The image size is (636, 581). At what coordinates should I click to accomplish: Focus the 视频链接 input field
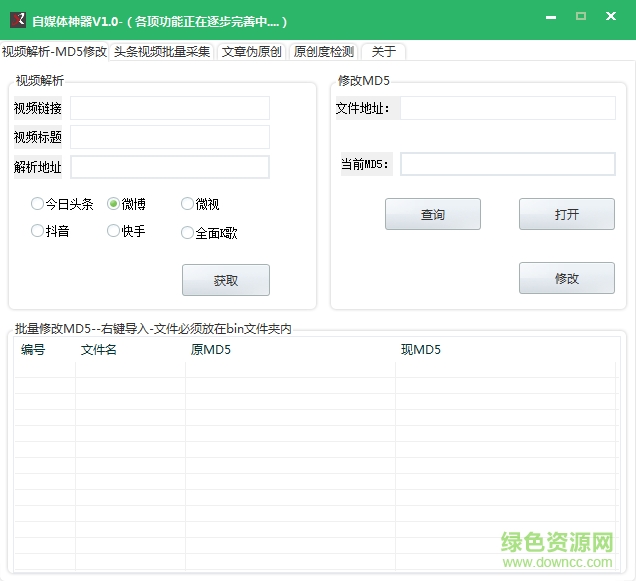click(169, 108)
